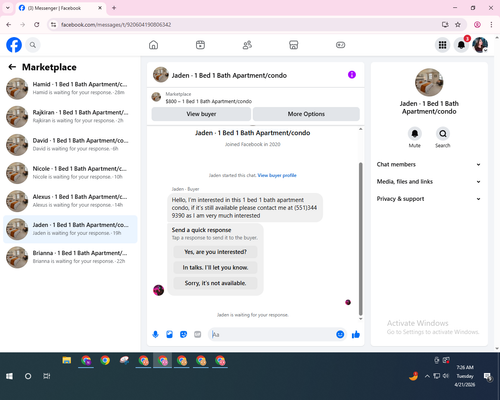Reload the page with browser refresh icon
The image size is (500, 400).
tap(37, 25)
